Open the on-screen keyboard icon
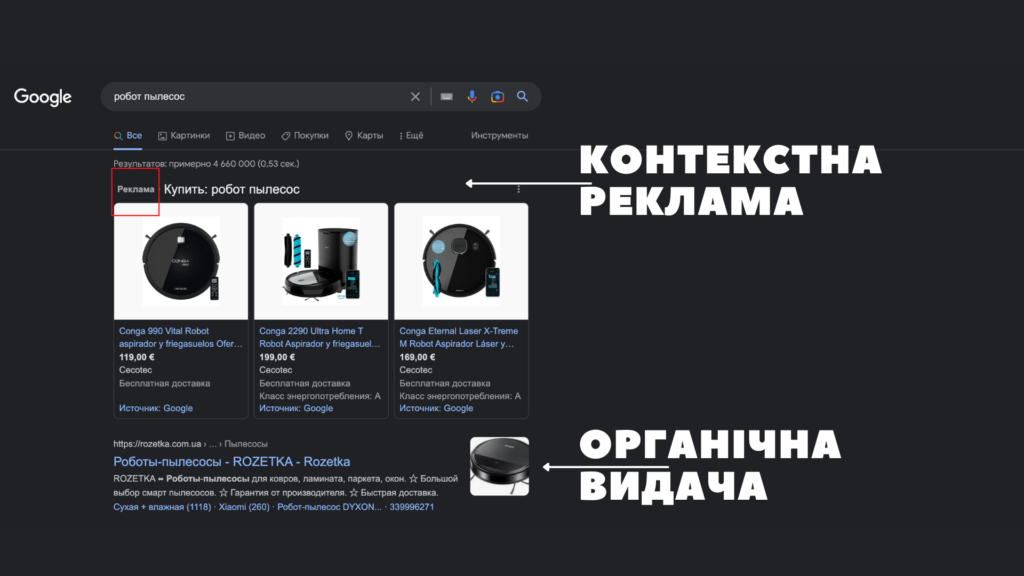 [x=447, y=97]
